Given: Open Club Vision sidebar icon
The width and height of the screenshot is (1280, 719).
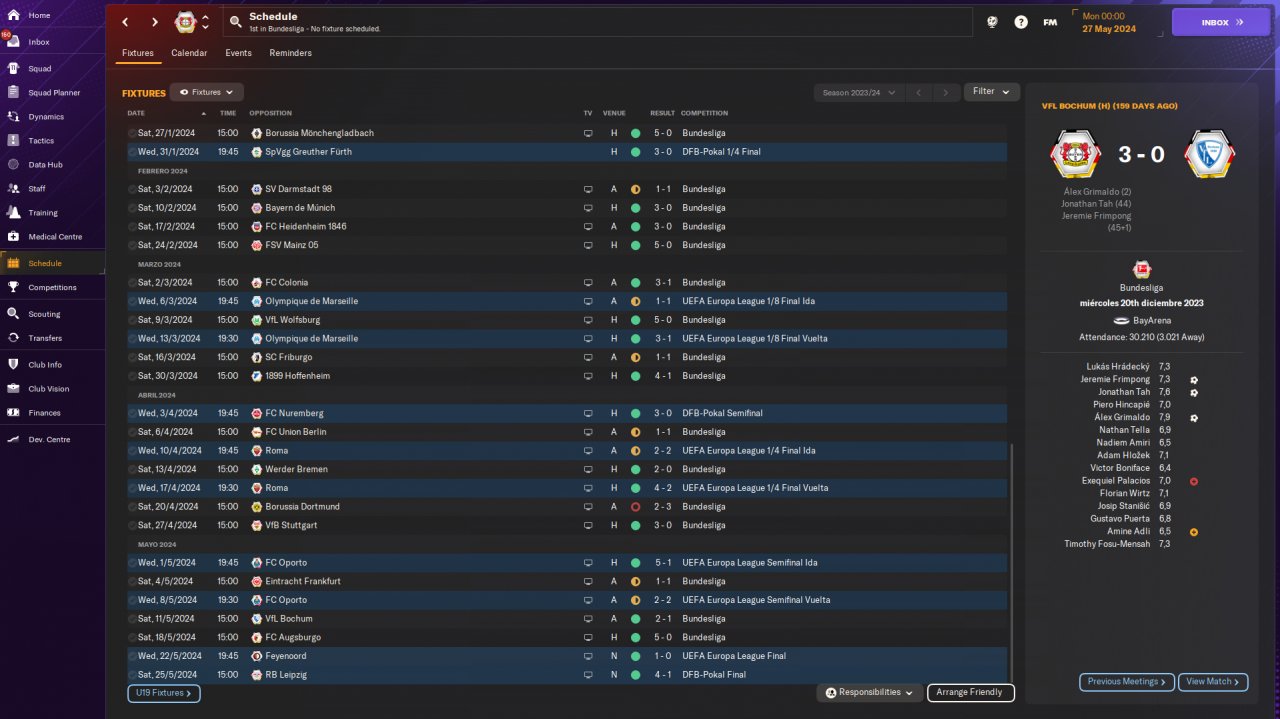Looking at the screenshot, I should pyautogui.click(x=13, y=389).
